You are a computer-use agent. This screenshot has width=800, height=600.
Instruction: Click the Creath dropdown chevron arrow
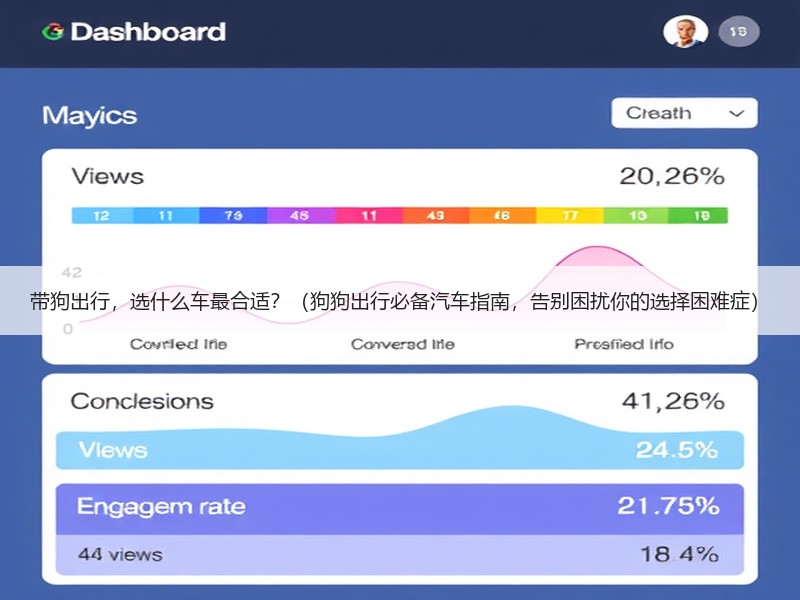[736, 113]
